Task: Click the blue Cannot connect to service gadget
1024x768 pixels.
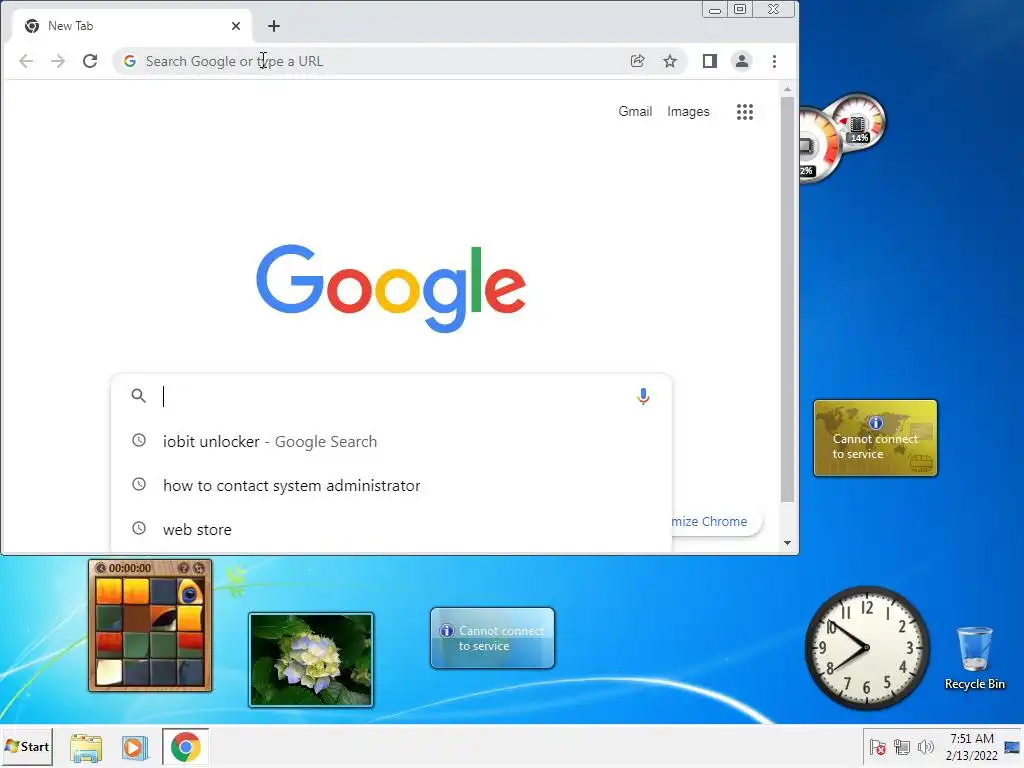Action: point(492,638)
